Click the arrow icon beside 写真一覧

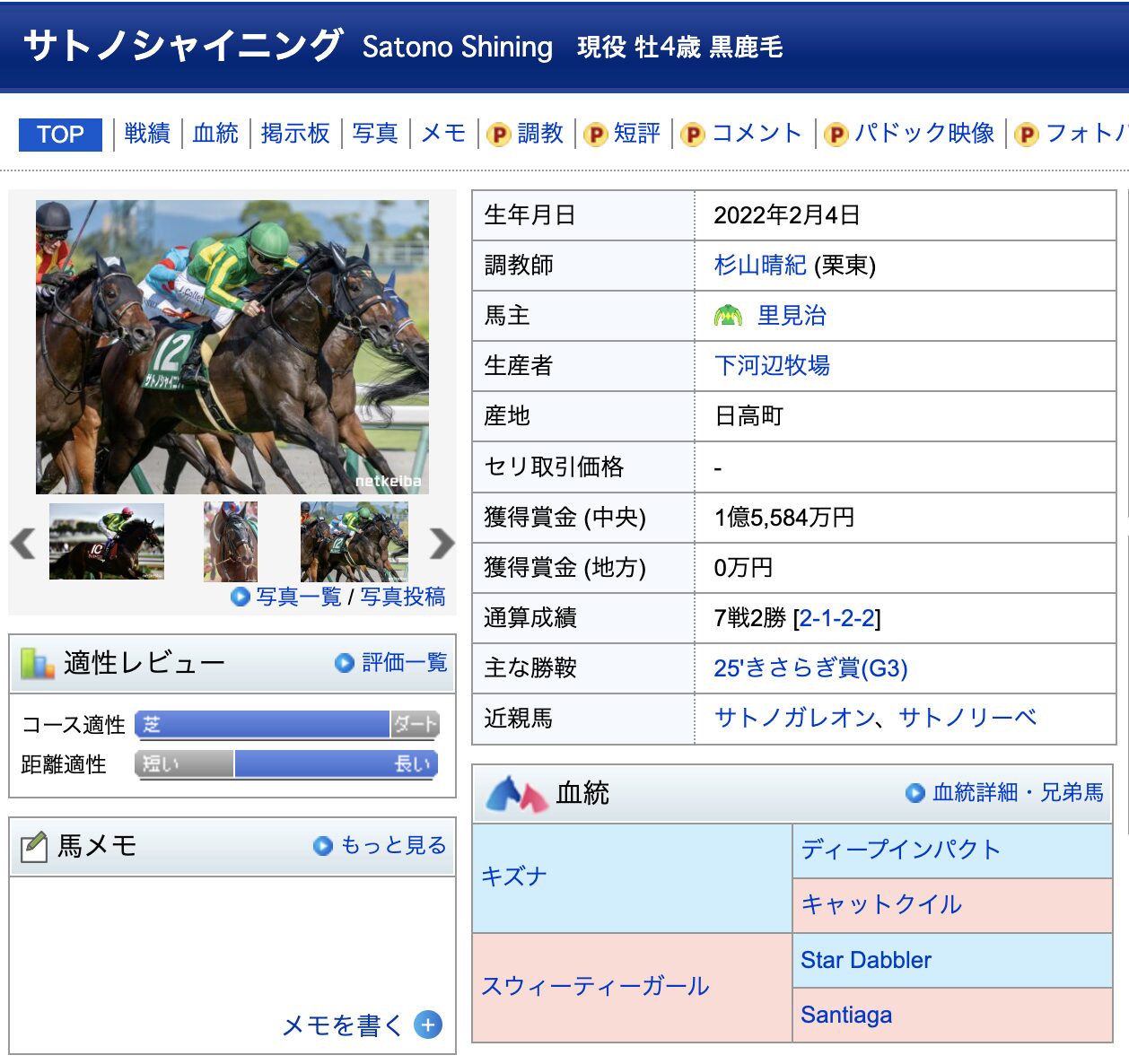point(241,597)
